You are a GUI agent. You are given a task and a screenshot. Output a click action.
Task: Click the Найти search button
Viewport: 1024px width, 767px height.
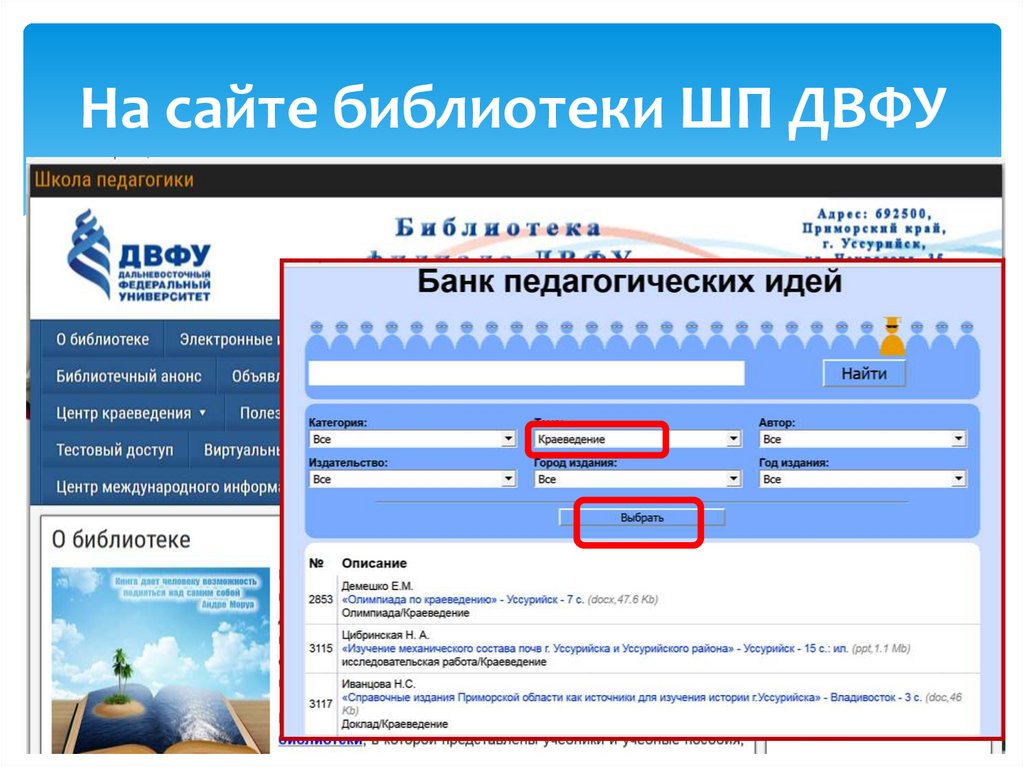pos(863,374)
